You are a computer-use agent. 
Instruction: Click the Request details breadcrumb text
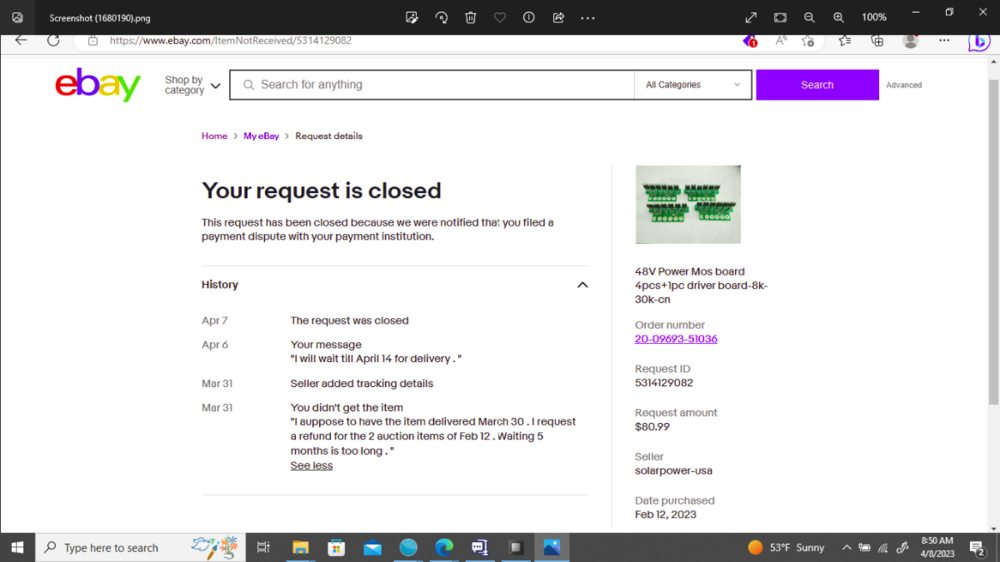pos(328,136)
